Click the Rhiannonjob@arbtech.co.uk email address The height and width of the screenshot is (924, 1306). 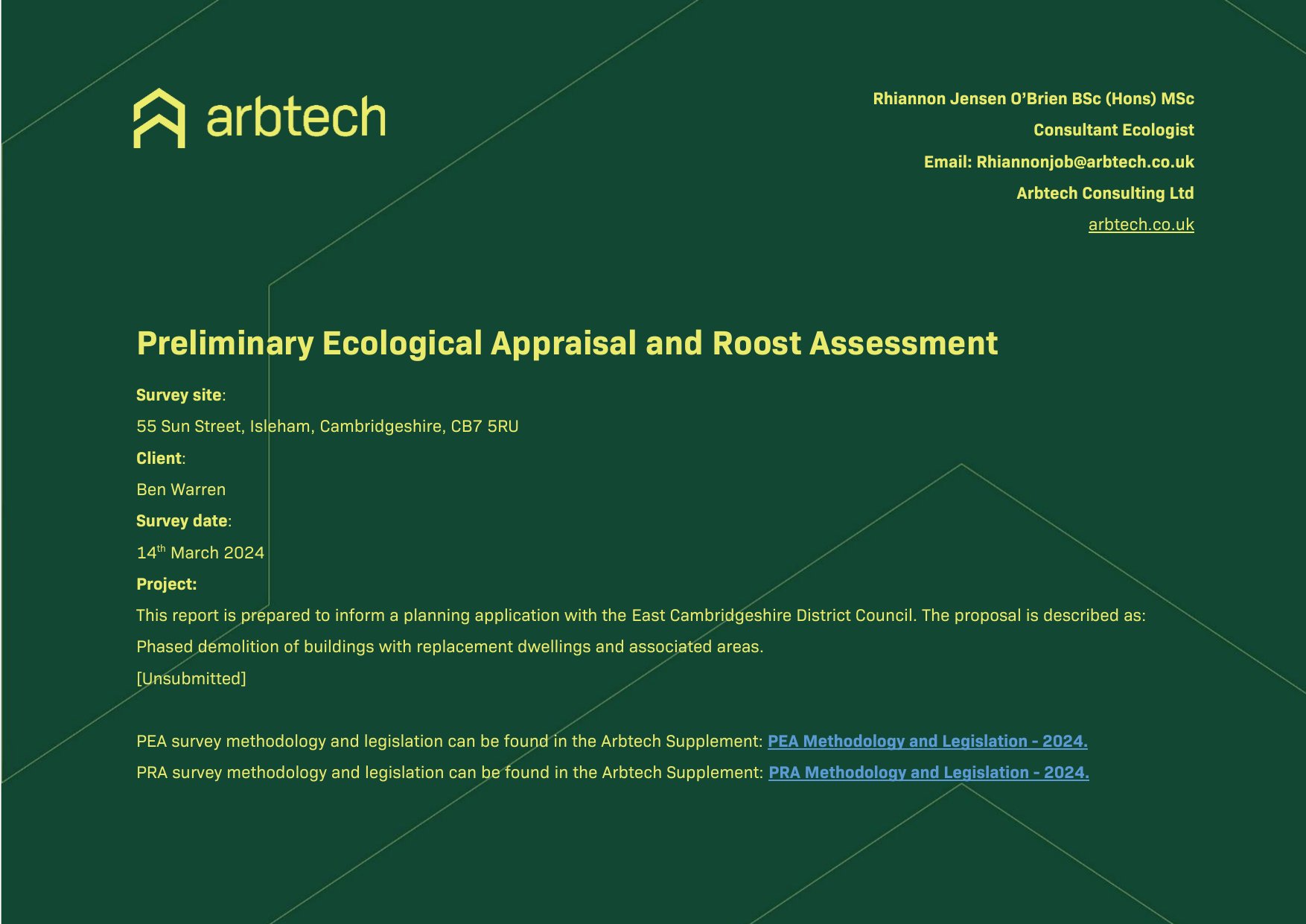coord(1085,162)
